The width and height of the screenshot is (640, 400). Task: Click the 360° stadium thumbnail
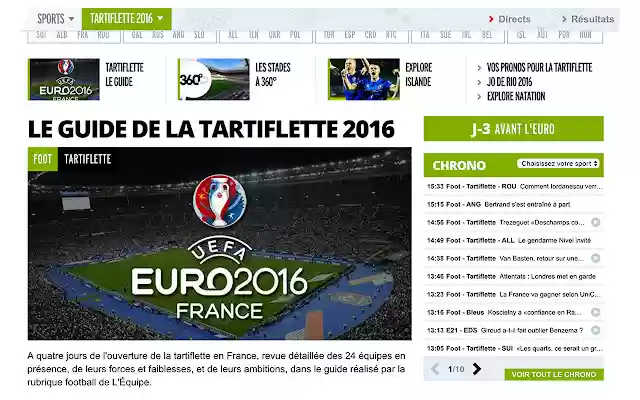pos(213,79)
